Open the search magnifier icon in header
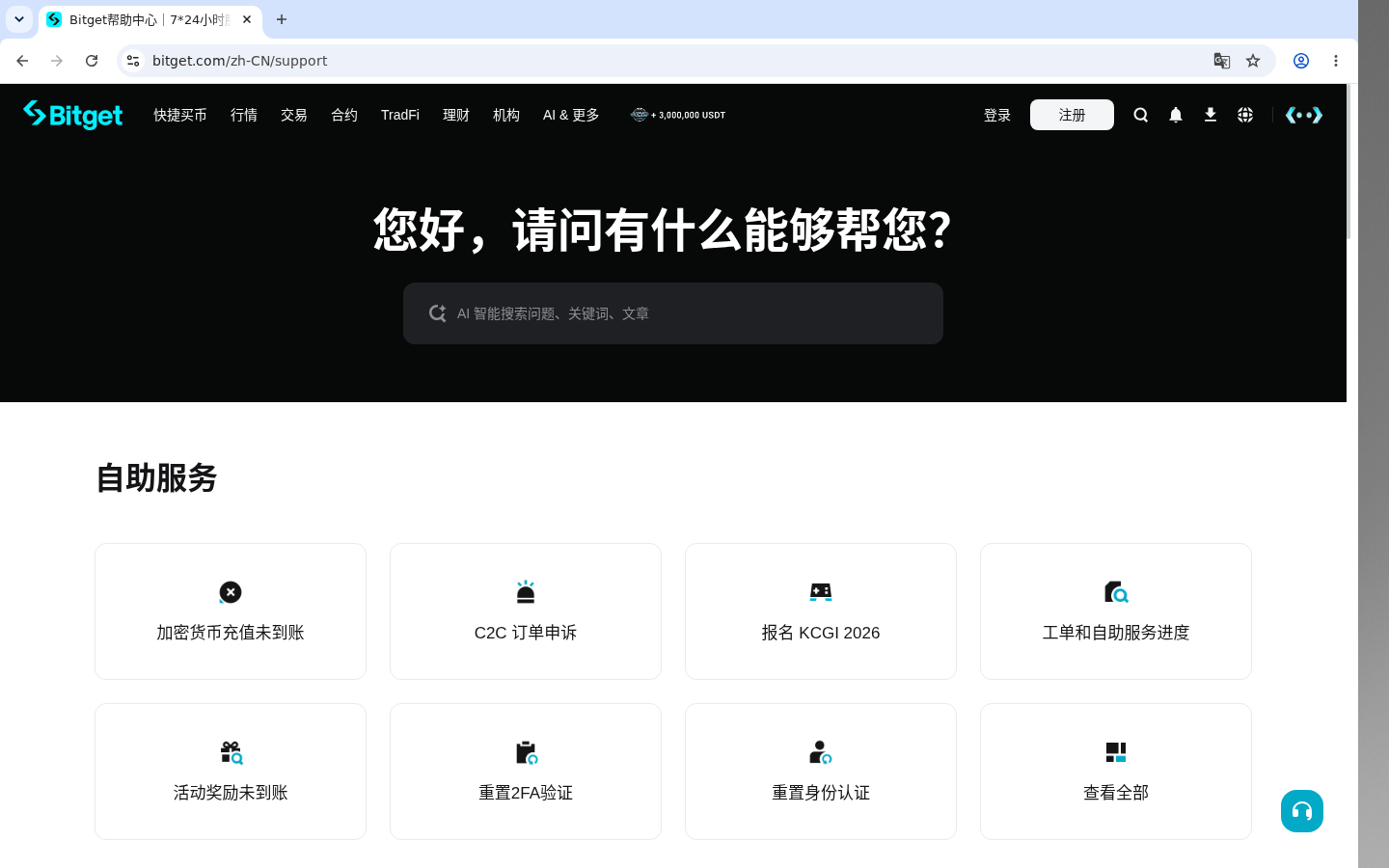 [x=1140, y=115]
